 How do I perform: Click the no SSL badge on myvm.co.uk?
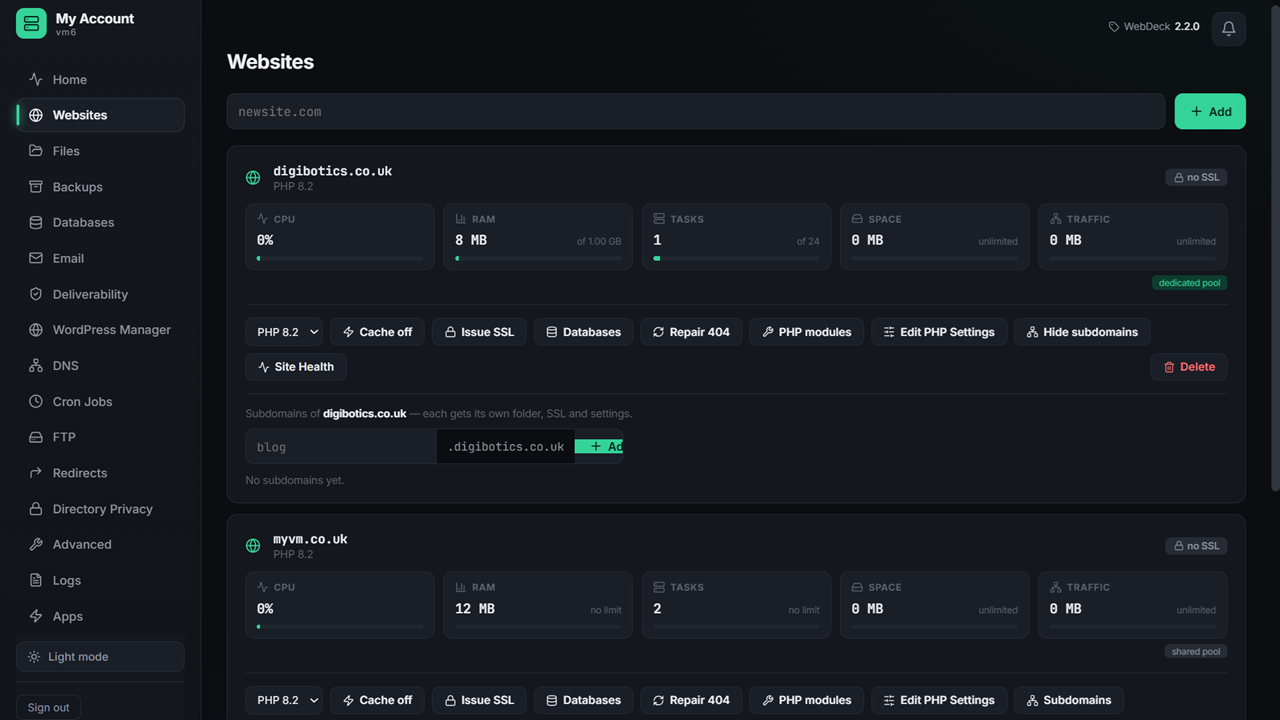pos(1196,546)
